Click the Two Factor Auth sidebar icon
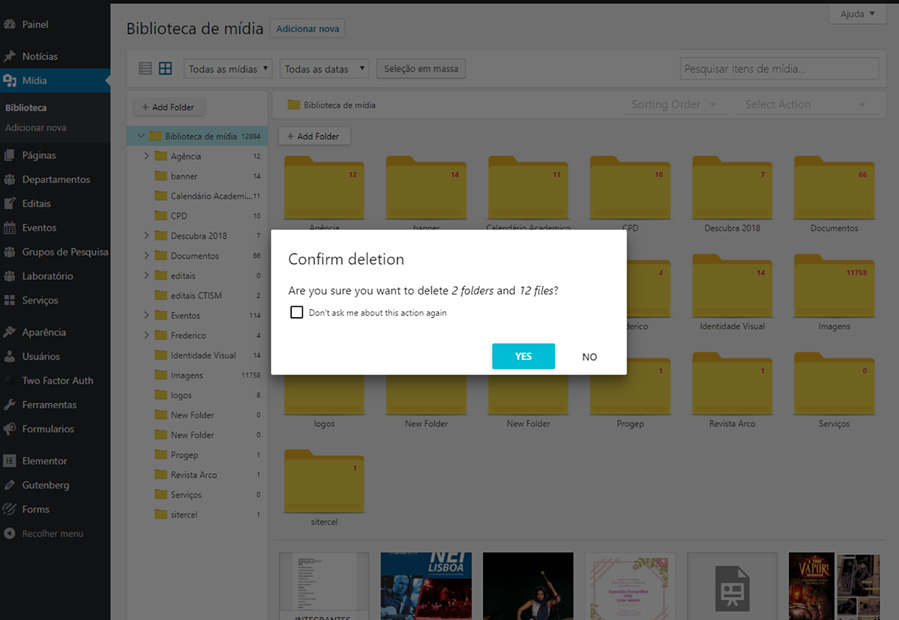The height and width of the screenshot is (620, 899). (10, 380)
